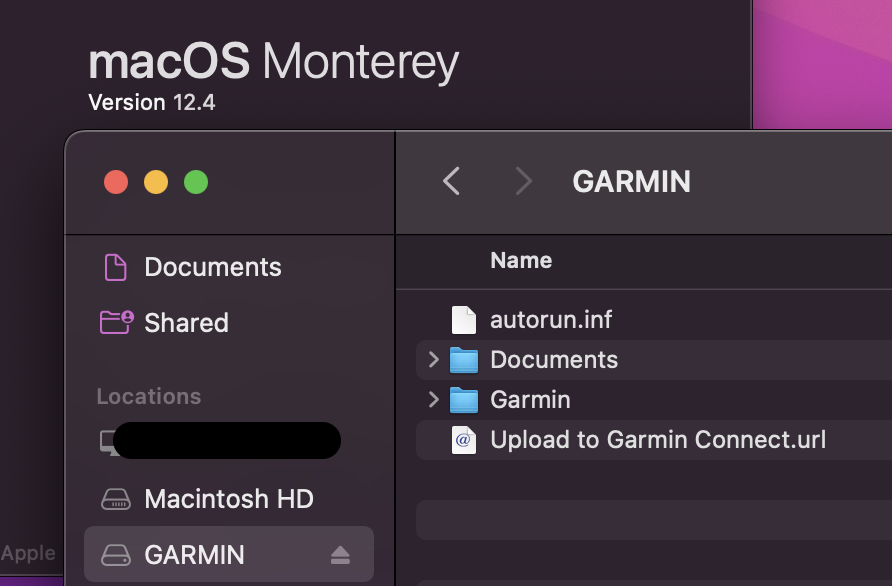Click the Finder forward navigation arrow
The height and width of the screenshot is (586, 892).
[523, 181]
